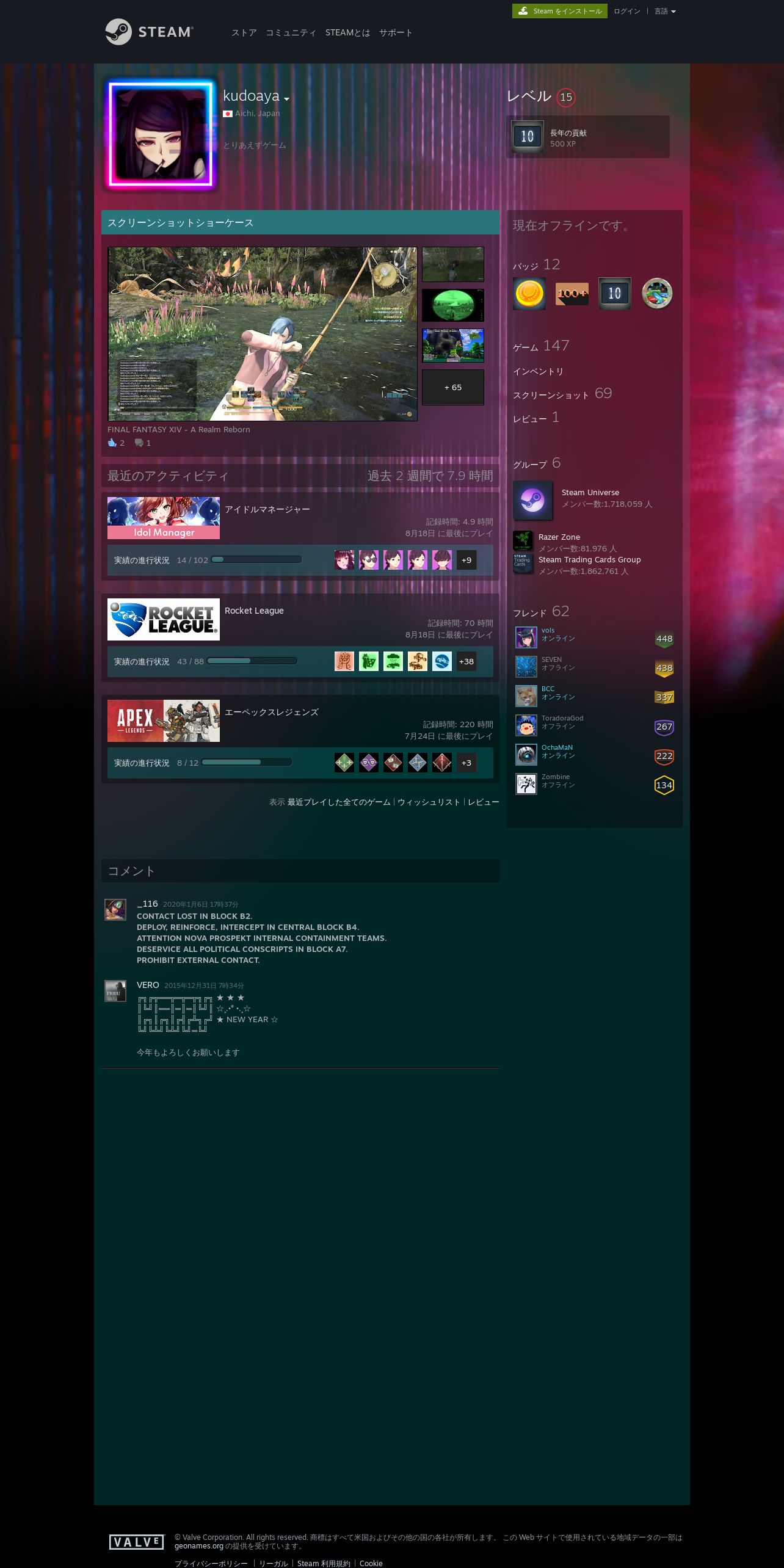Click the 10 level badge in featured badge box
The image size is (784, 1568).
pos(528,136)
